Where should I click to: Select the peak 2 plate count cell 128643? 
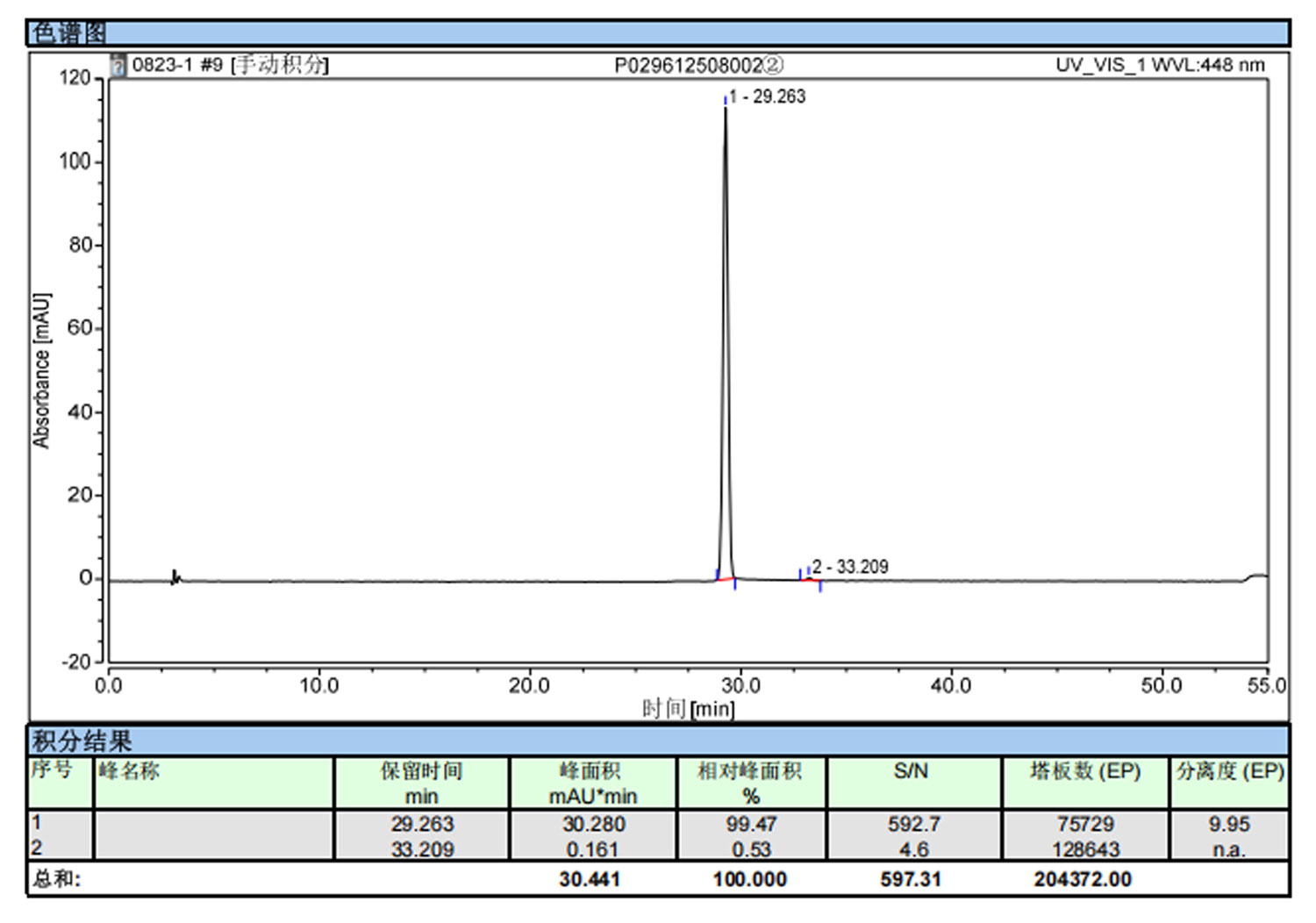point(1085,849)
